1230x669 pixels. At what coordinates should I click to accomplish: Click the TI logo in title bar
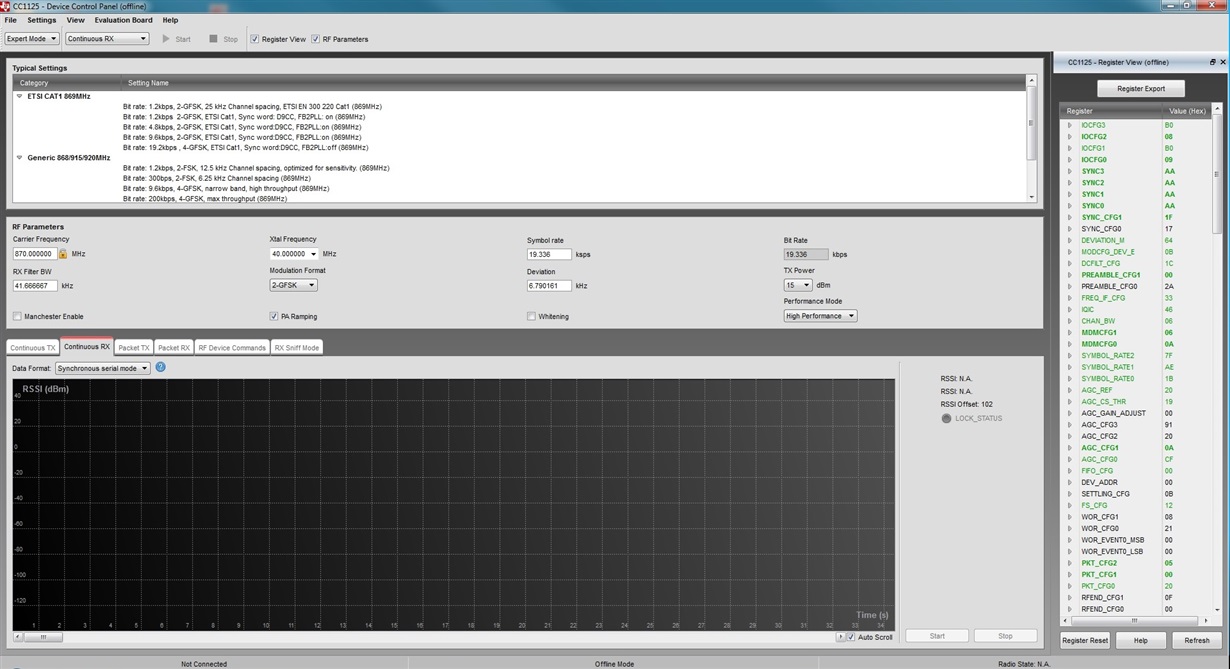6,6
